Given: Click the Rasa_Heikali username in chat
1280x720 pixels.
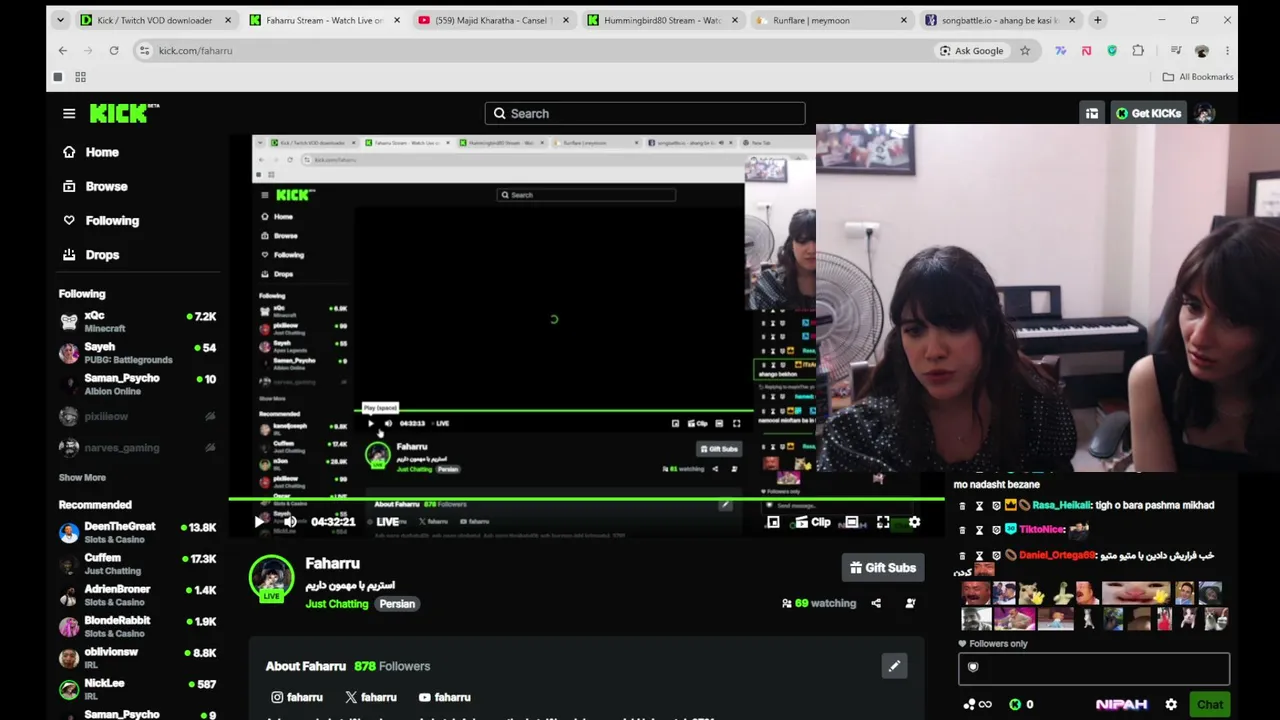Looking at the screenshot, I should pos(1061,506).
